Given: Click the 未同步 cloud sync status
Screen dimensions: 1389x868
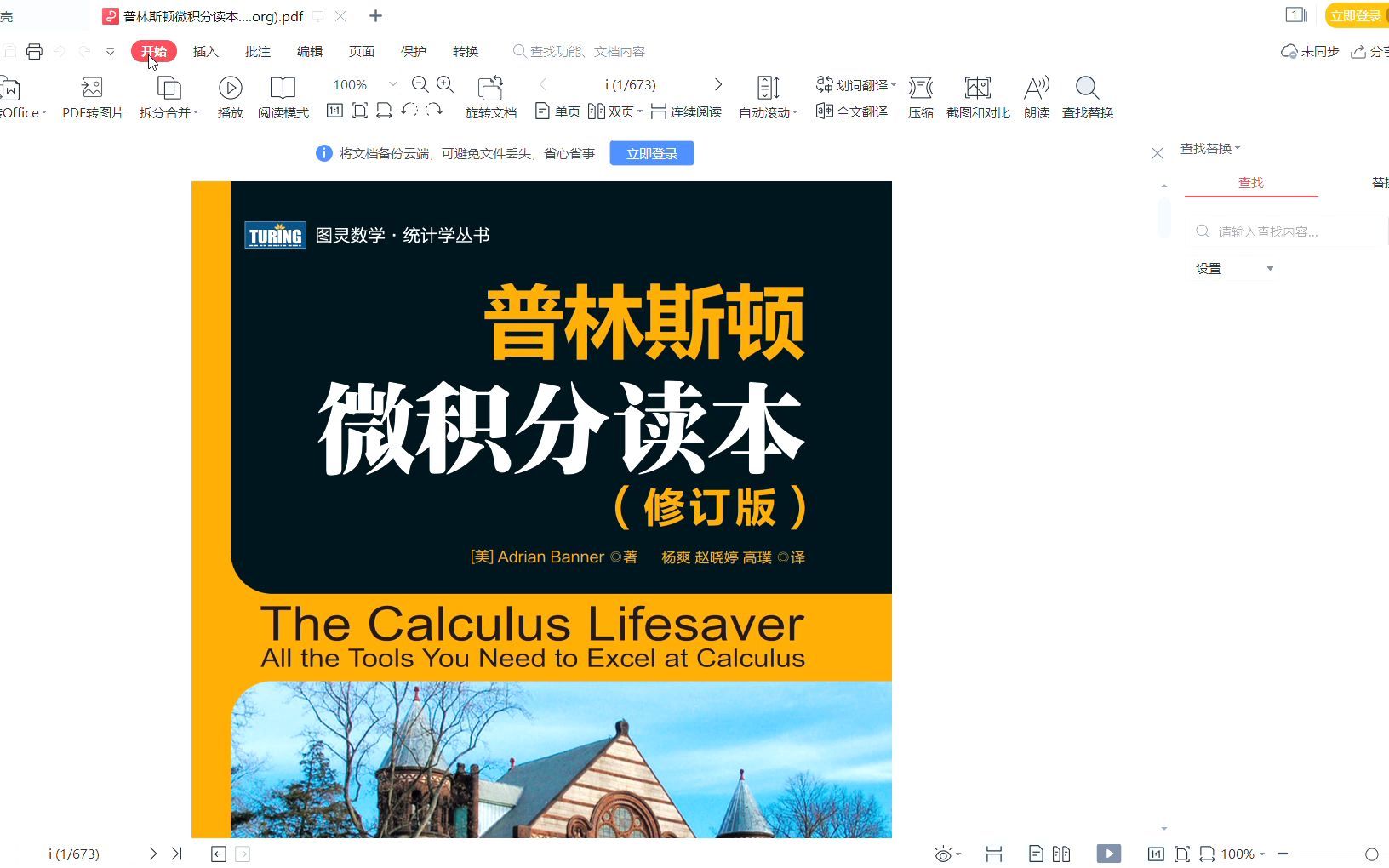Looking at the screenshot, I should tap(1311, 52).
